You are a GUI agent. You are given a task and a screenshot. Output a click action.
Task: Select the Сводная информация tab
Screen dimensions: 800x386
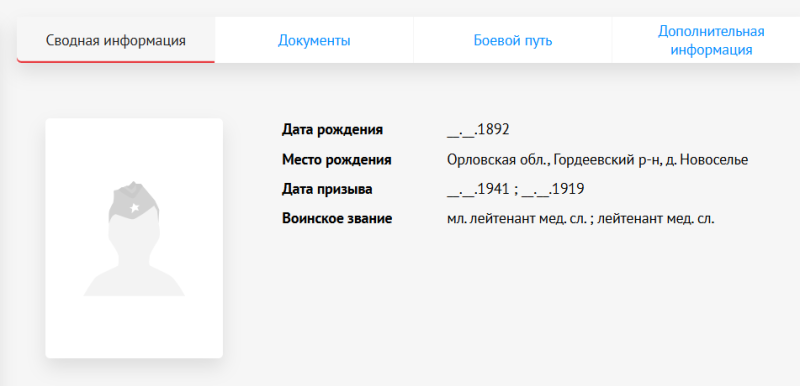click(116, 40)
